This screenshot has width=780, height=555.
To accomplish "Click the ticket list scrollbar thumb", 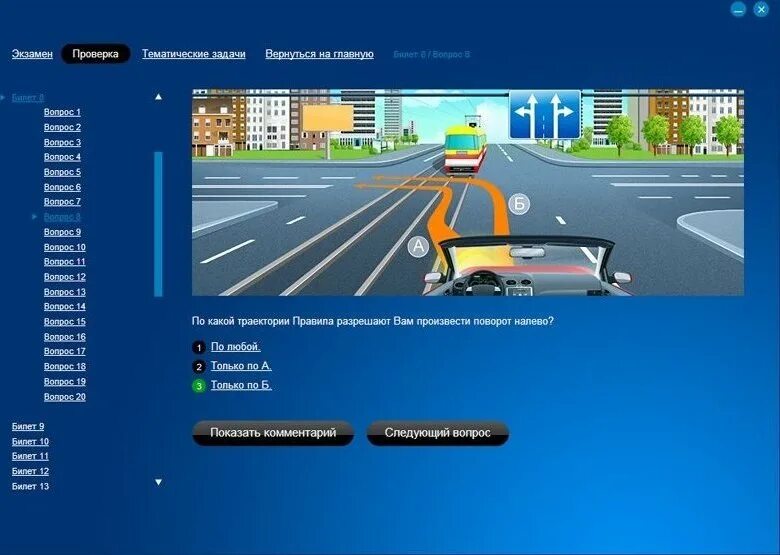I will point(158,224).
